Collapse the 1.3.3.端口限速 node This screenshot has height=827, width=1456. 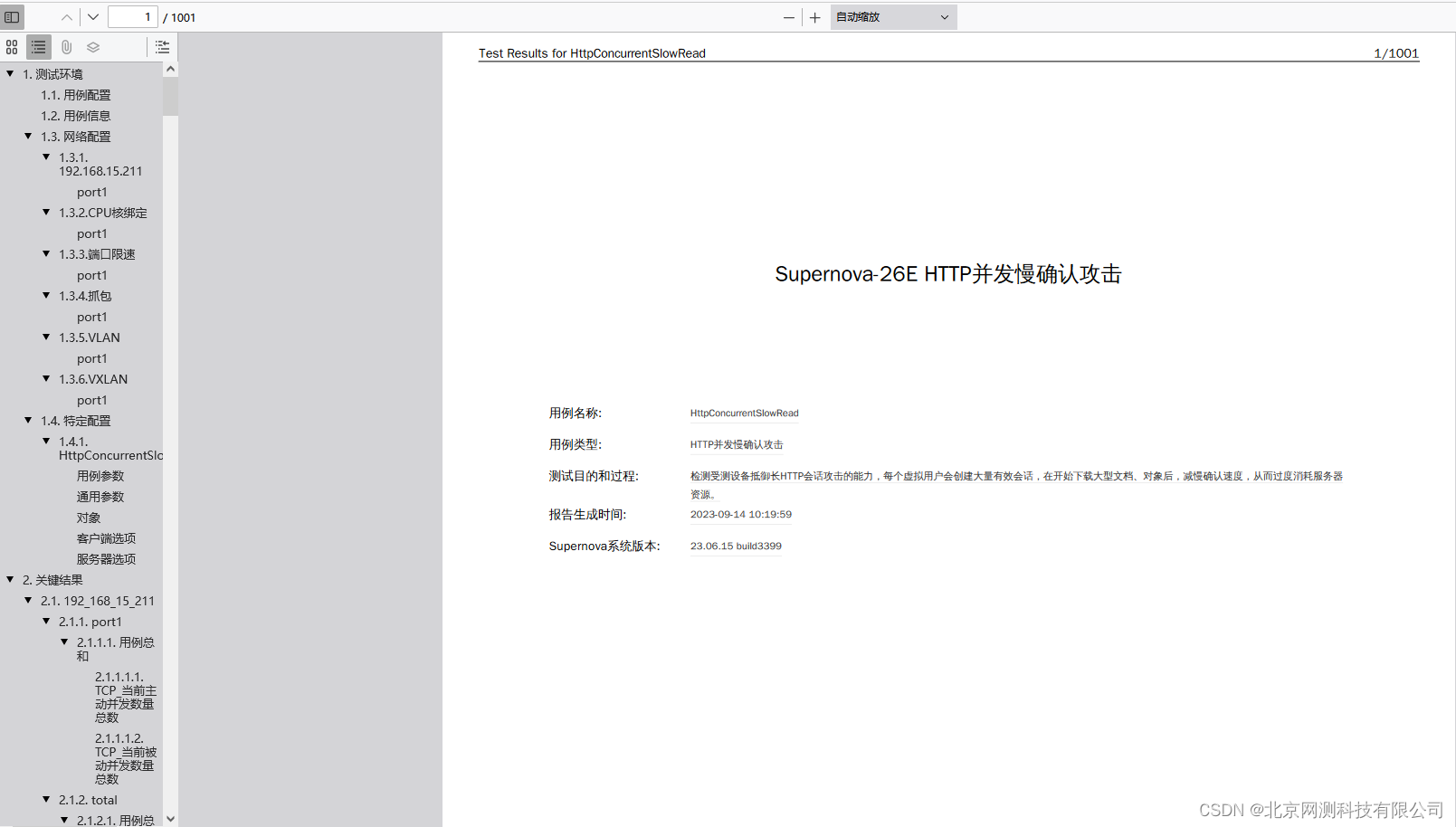point(46,253)
